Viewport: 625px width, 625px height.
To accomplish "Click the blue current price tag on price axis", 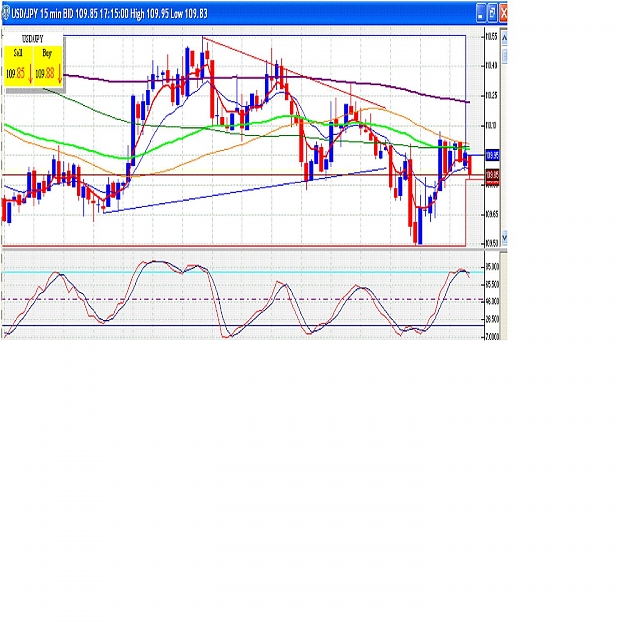I will (x=492, y=155).
